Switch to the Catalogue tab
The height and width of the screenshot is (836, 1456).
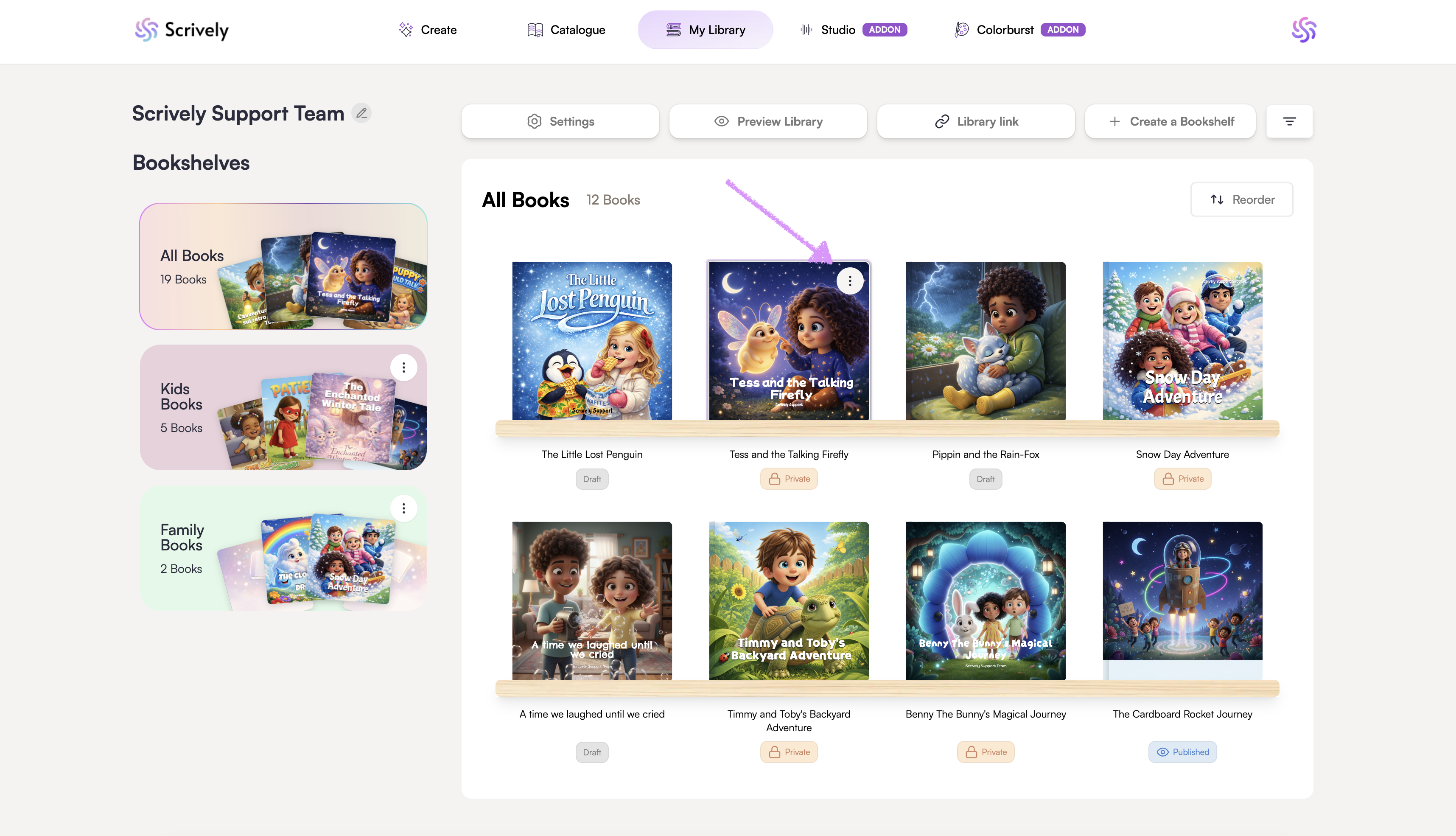tap(566, 30)
